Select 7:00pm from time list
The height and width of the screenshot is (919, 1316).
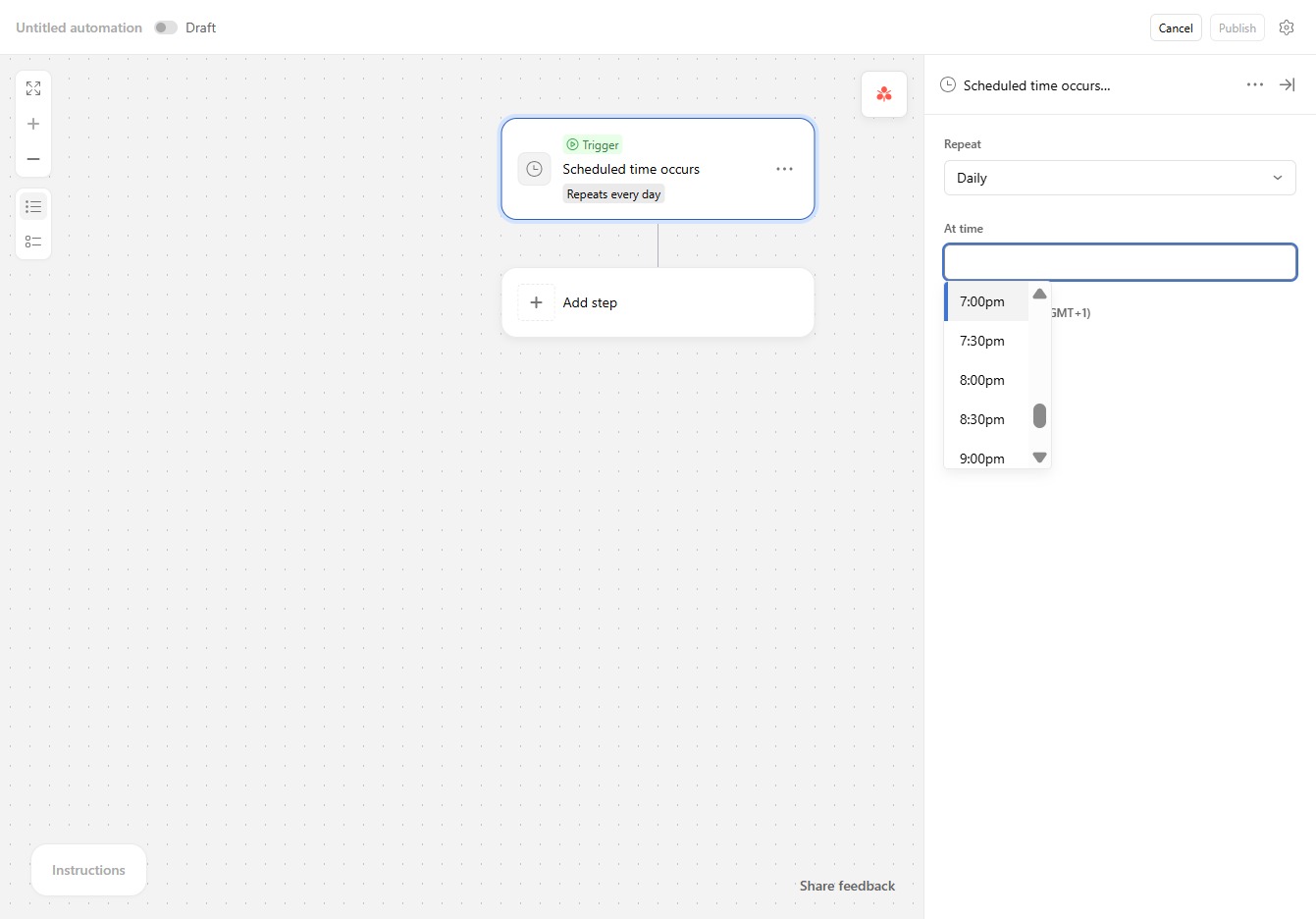(x=986, y=301)
